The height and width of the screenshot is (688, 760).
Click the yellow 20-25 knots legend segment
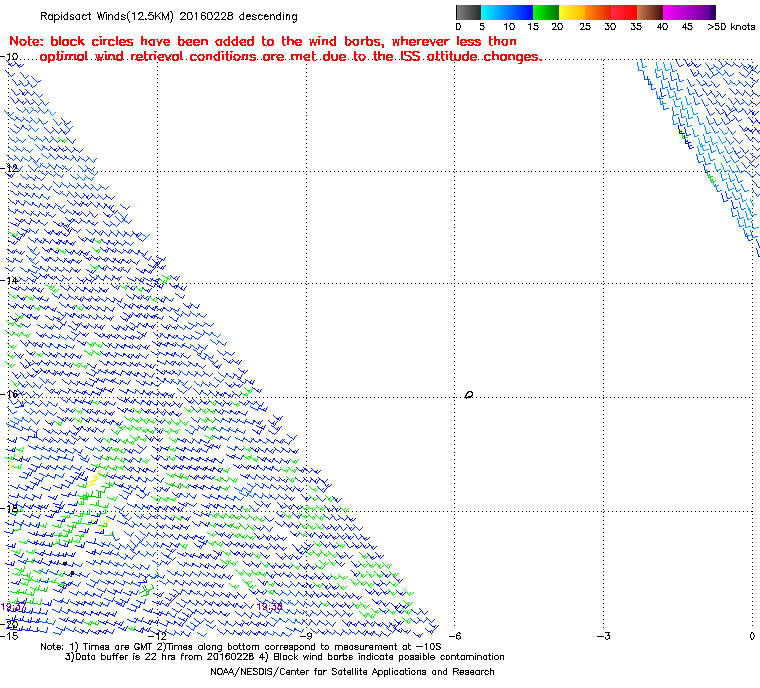click(572, 12)
